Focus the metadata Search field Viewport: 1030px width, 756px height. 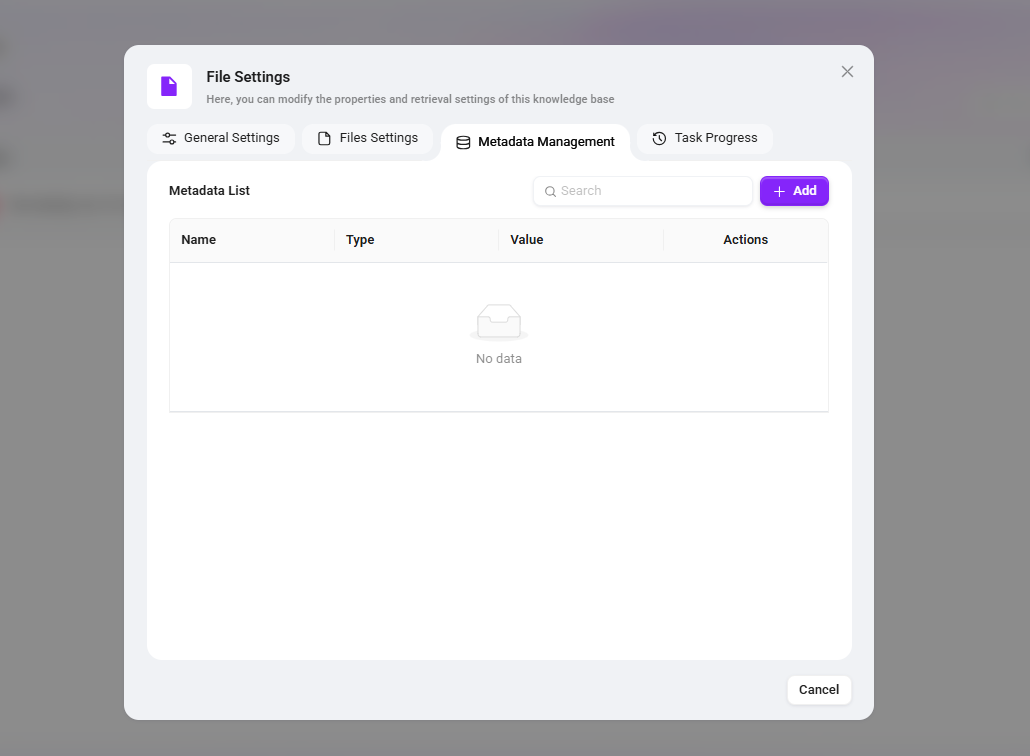point(642,191)
